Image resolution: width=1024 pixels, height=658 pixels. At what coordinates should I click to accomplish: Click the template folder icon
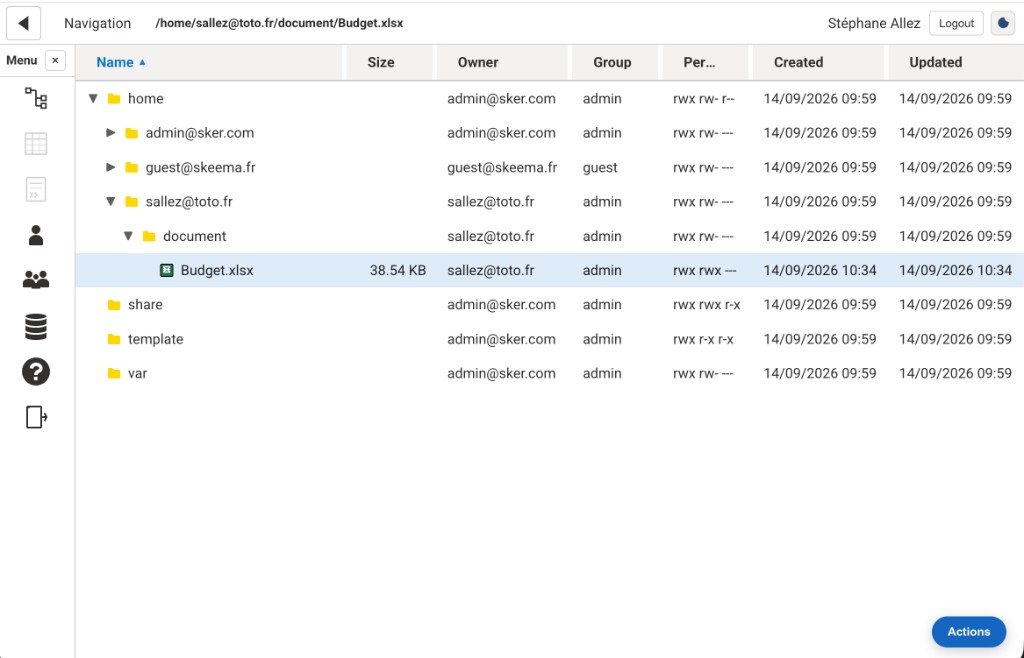[x=114, y=339]
